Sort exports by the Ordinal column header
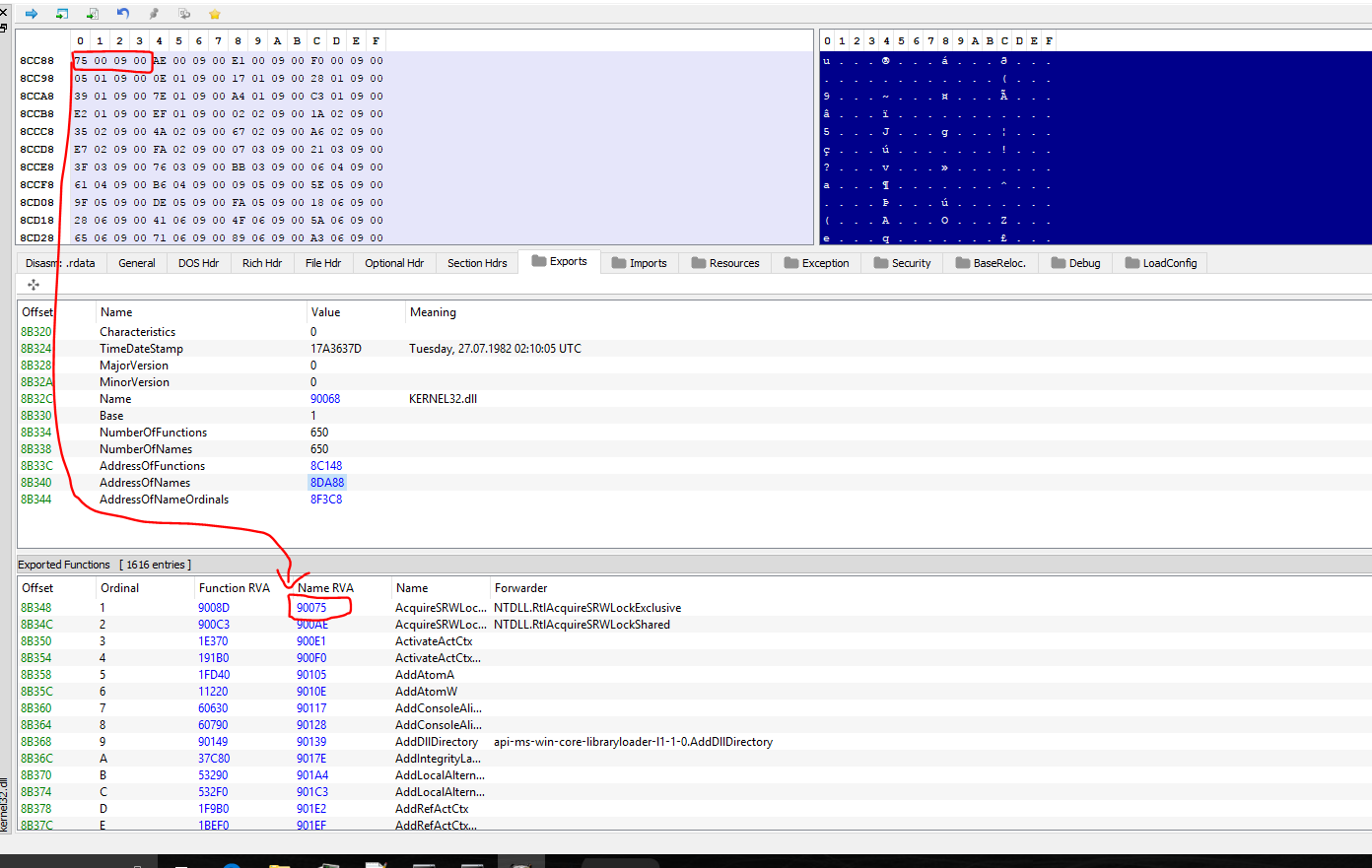1372x868 pixels. click(120, 588)
